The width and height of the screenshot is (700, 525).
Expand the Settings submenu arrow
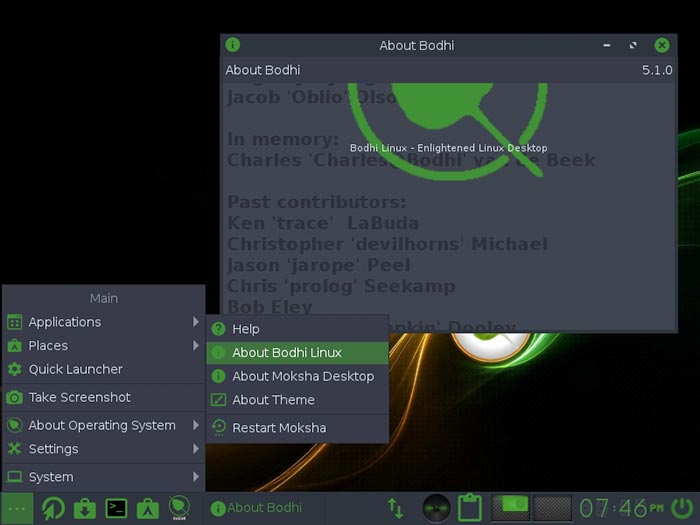pyautogui.click(x=196, y=449)
